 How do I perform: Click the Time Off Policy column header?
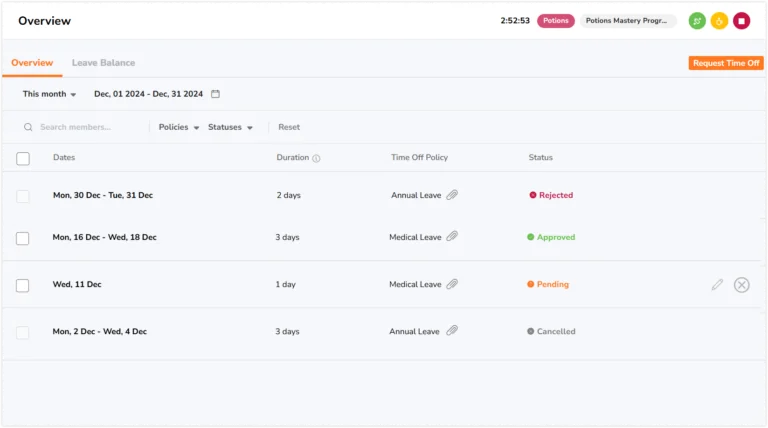click(419, 157)
